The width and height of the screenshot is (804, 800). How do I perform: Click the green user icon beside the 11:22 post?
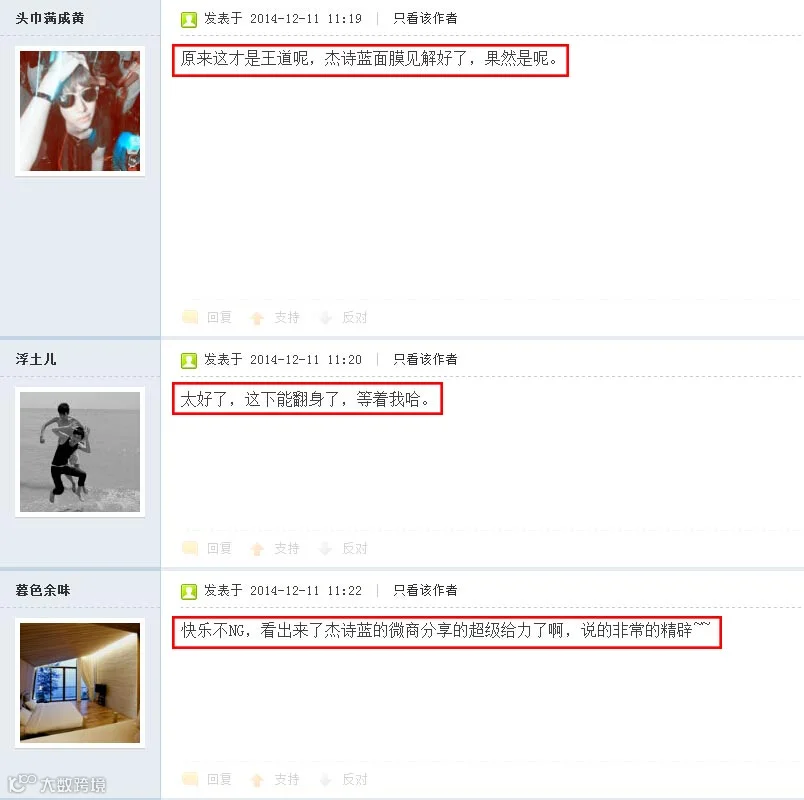coord(189,591)
